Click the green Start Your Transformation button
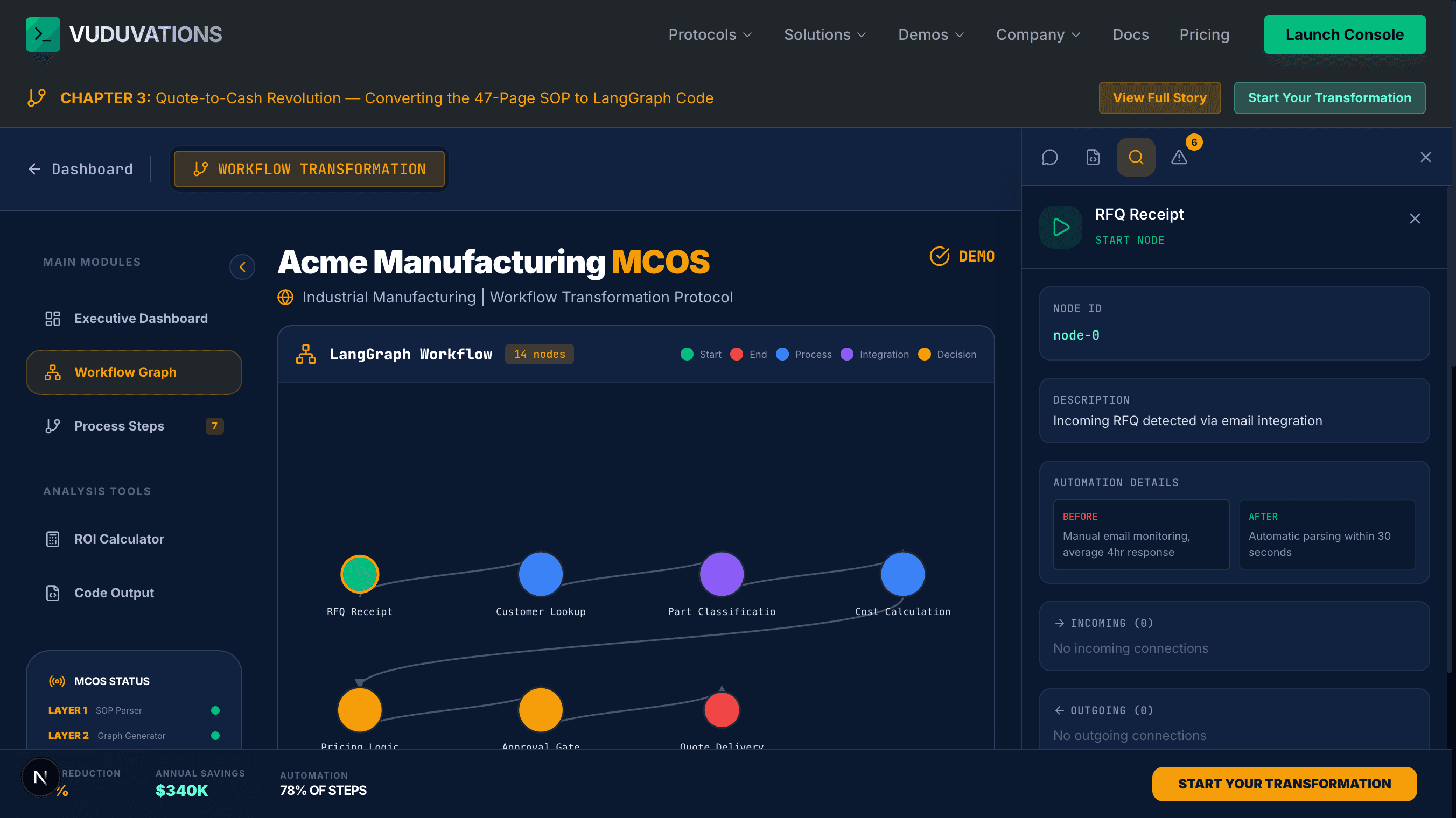This screenshot has height=818, width=1456. [1329, 98]
